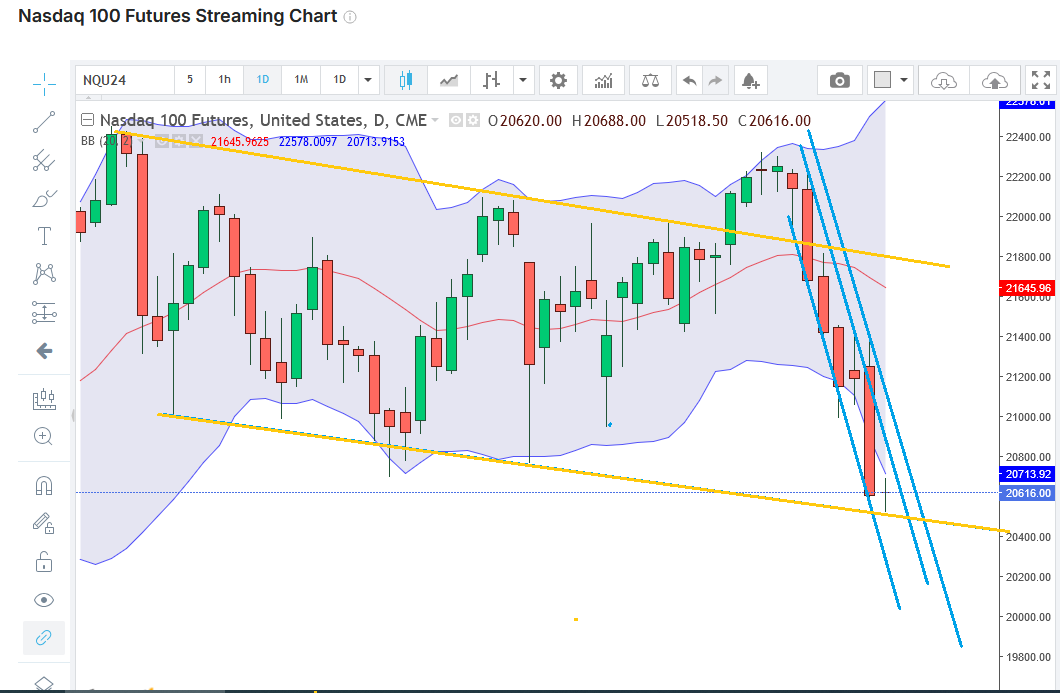Toggle stay in drawing mode pencil-lock
Image resolution: width=1060 pixels, height=693 pixels.
(x=44, y=523)
